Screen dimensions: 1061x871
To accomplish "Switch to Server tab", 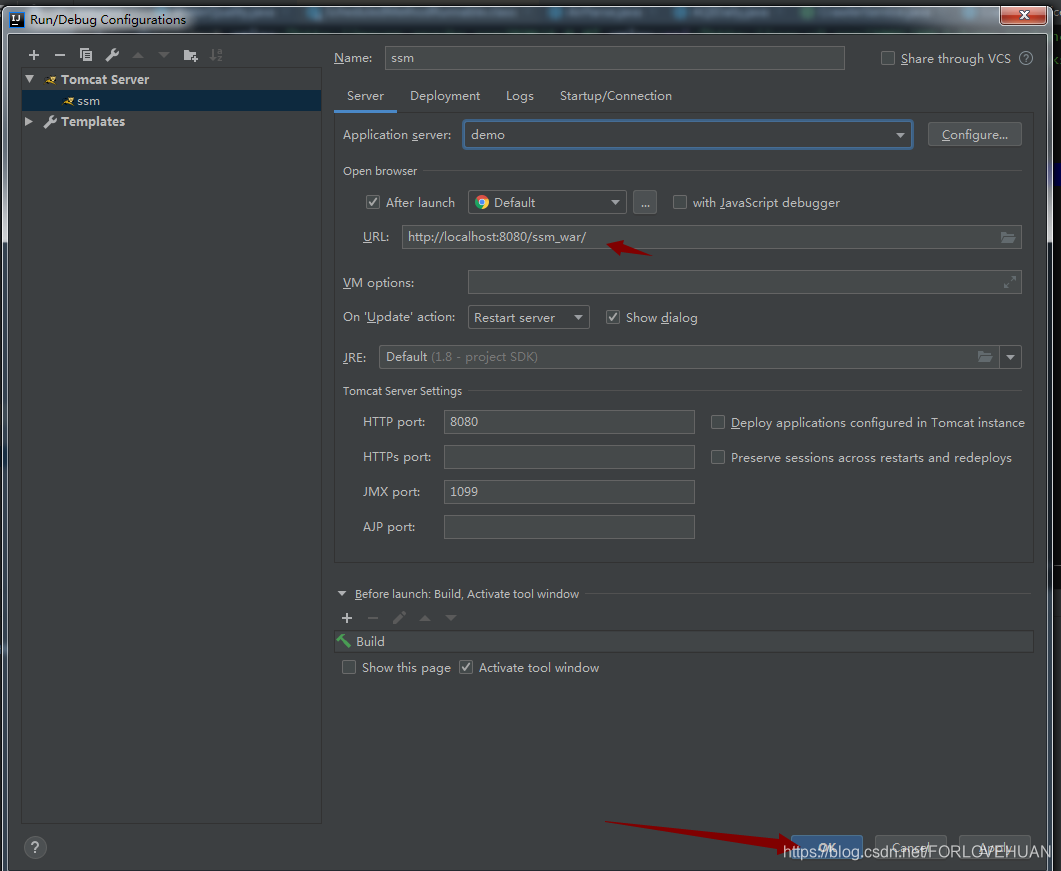I will pyautogui.click(x=365, y=96).
